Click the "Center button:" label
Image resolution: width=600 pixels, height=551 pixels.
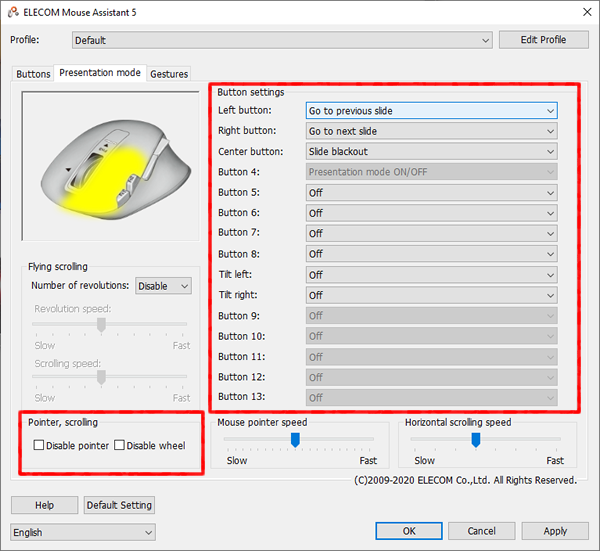coord(251,152)
